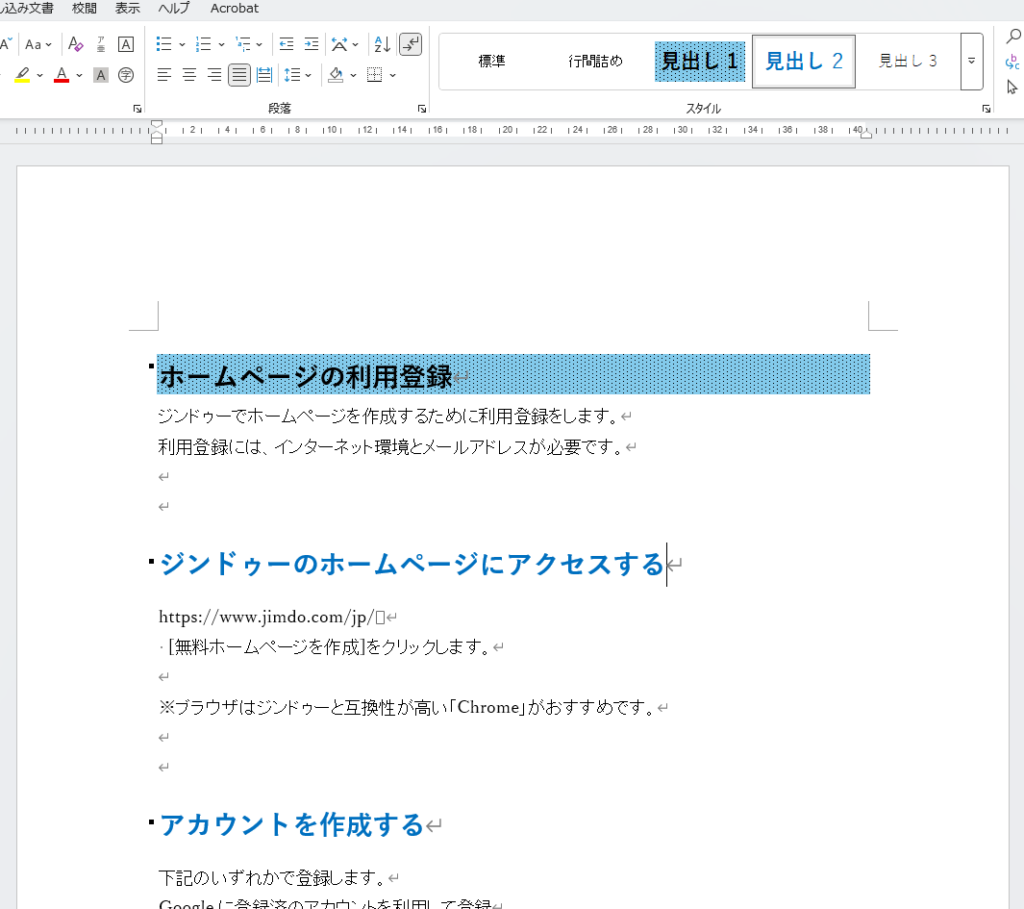
Task: Toggle character shading button
Action: (x=101, y=75)
